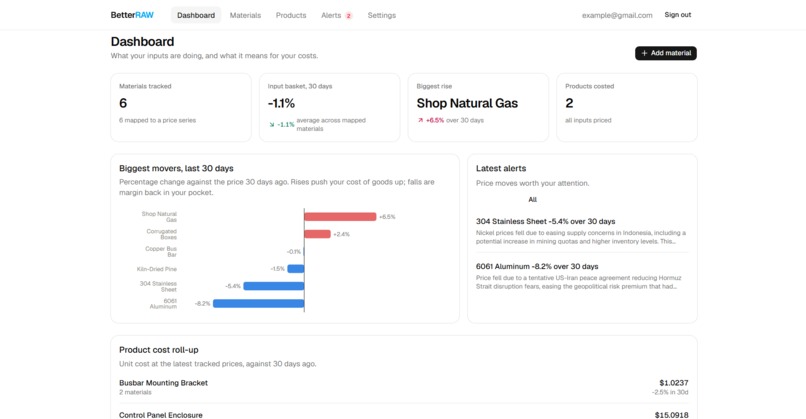
Task: Click the $1.0237 unit cost value
Action: point(673,382)
